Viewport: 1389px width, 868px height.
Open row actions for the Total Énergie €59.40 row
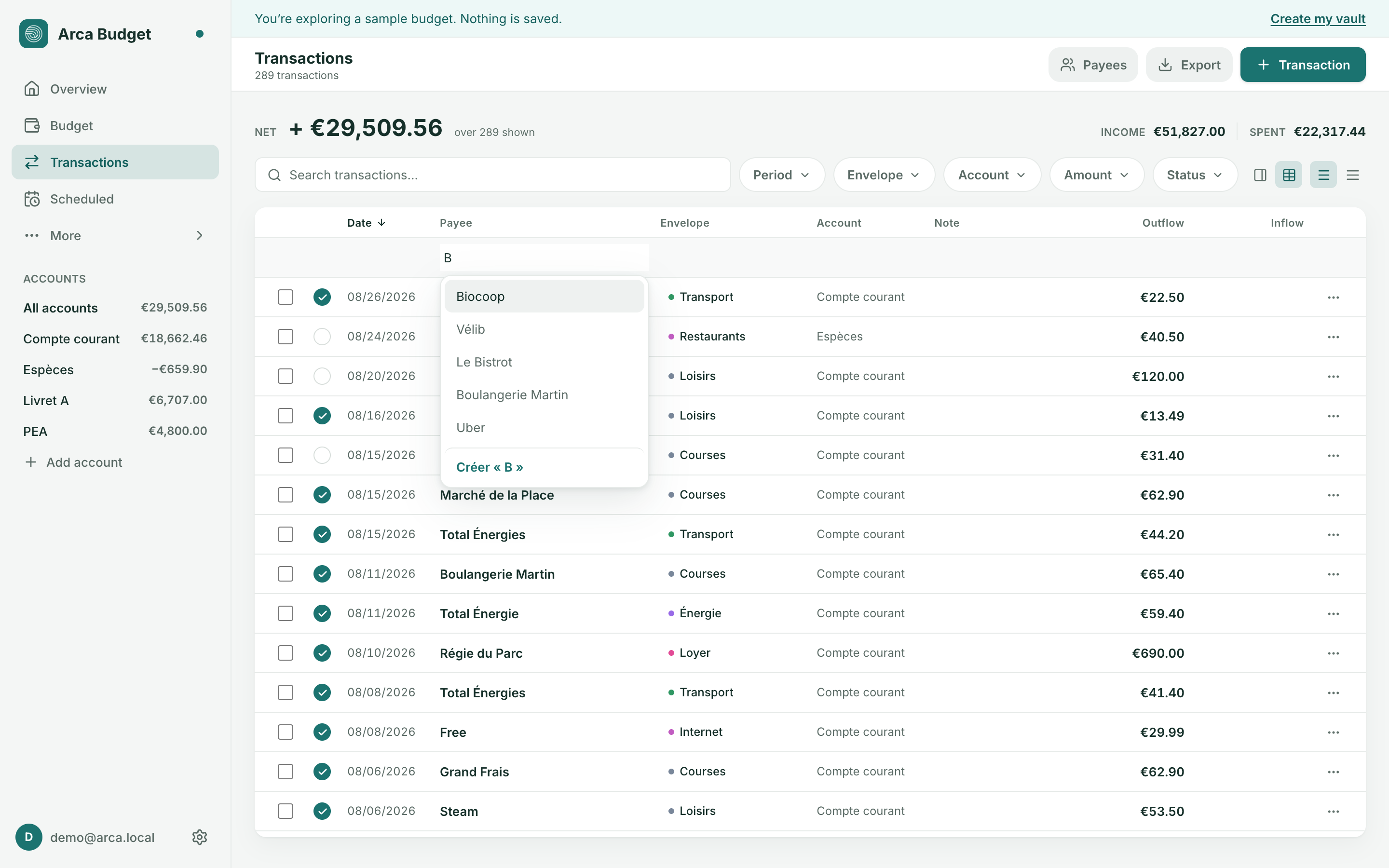click(x=1334, y=614)
